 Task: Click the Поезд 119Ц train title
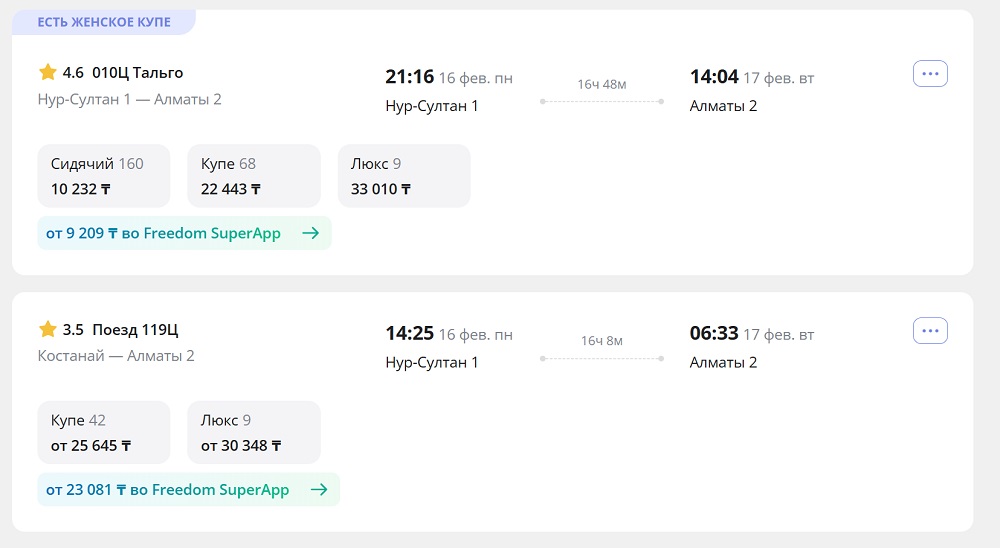(x=135, y=329)
